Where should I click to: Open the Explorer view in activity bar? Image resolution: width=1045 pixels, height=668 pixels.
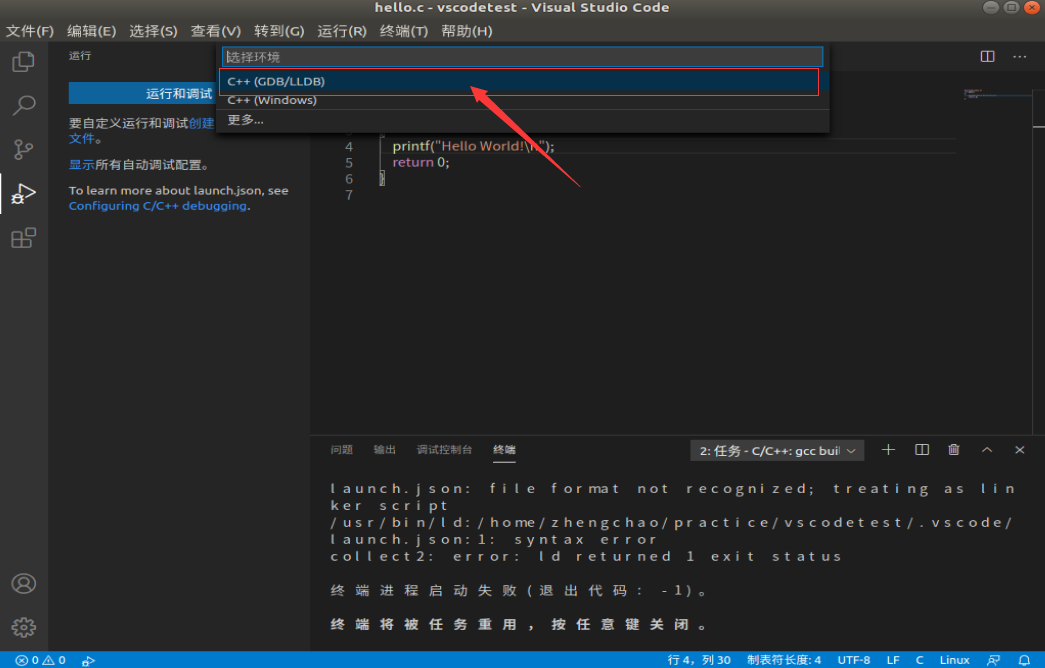(23, 62)
